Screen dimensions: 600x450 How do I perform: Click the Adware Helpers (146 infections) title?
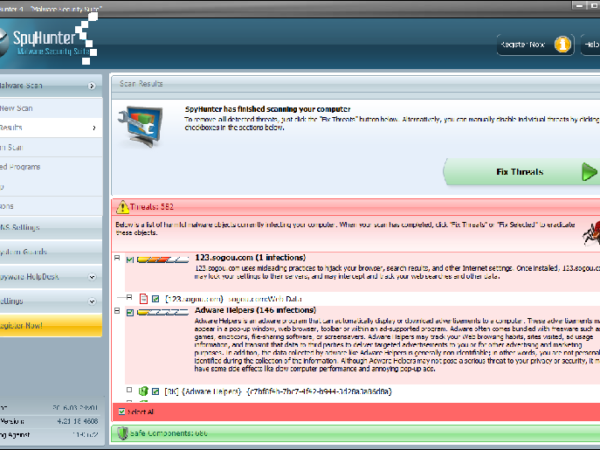[x=255, y=310]
